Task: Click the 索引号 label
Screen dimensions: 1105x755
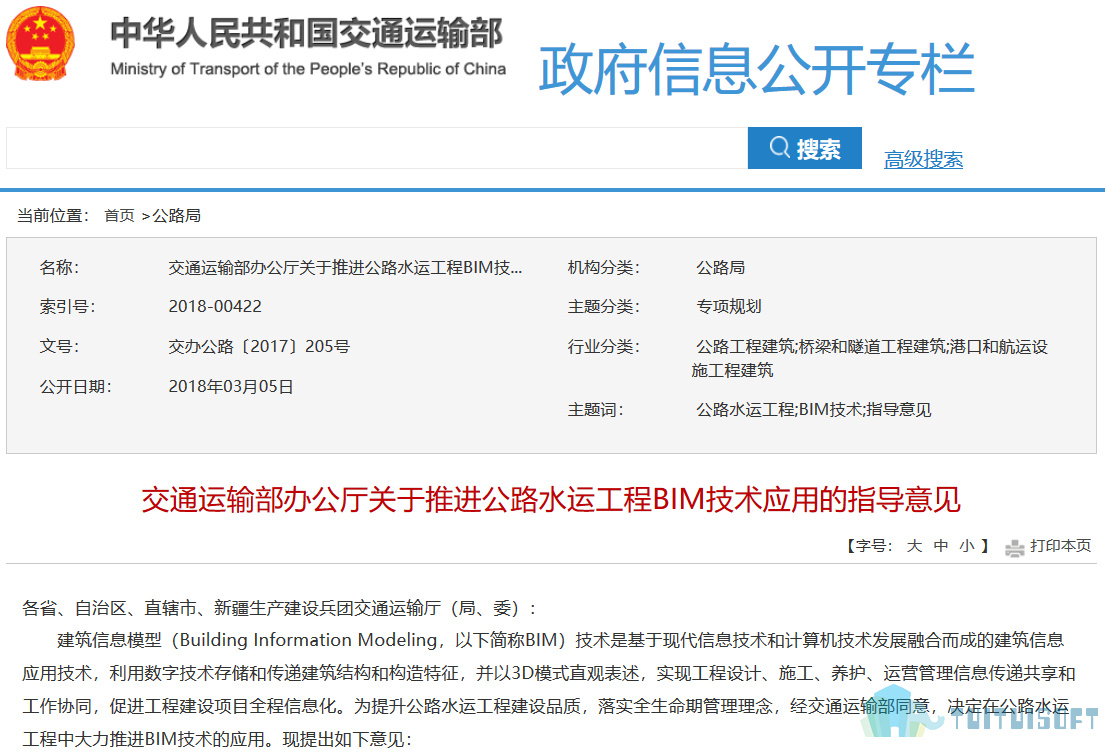Action: [x=67, y=307]
